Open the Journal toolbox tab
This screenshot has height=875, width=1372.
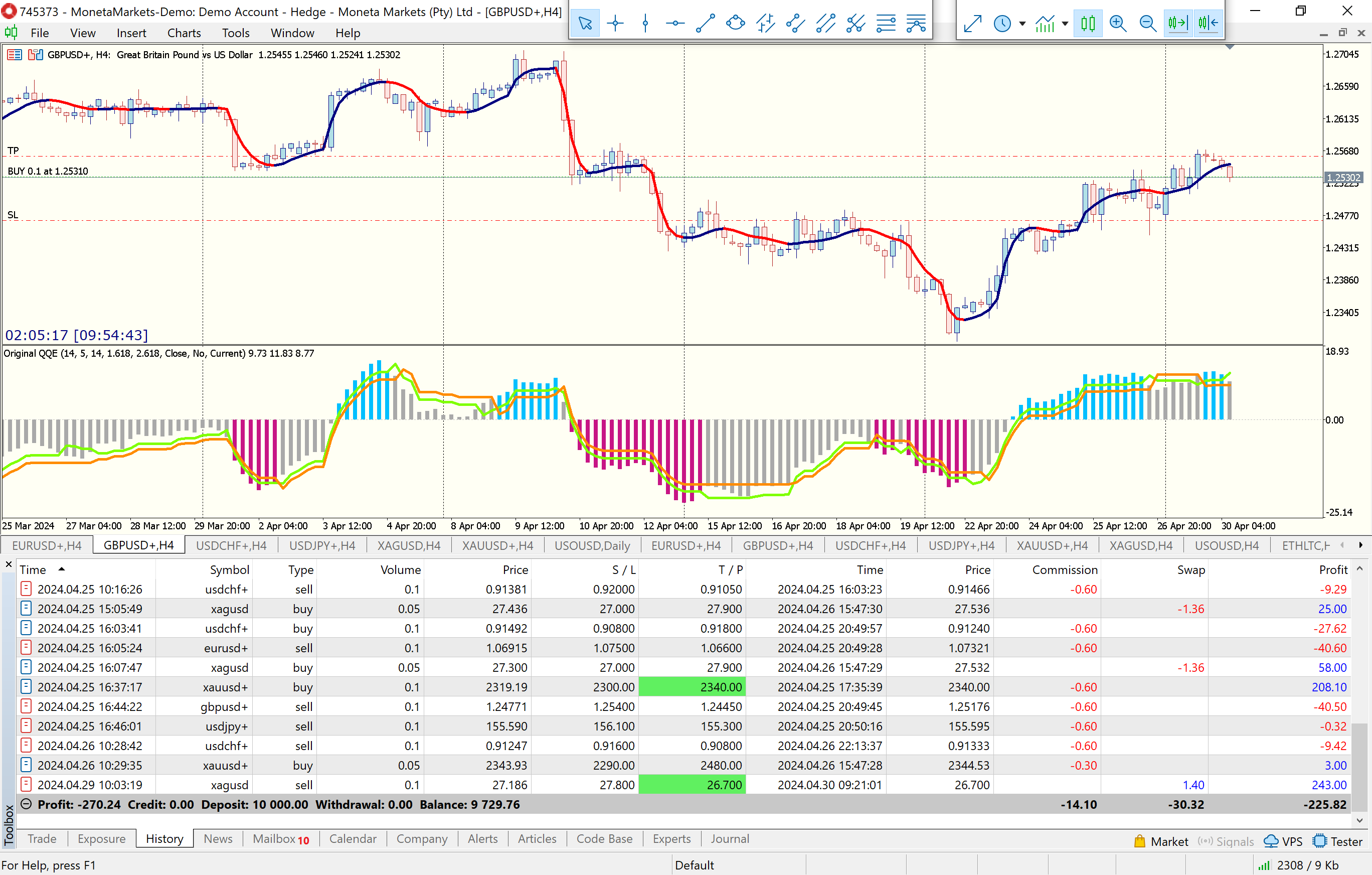pyautogui.click(x=729, y=838)
